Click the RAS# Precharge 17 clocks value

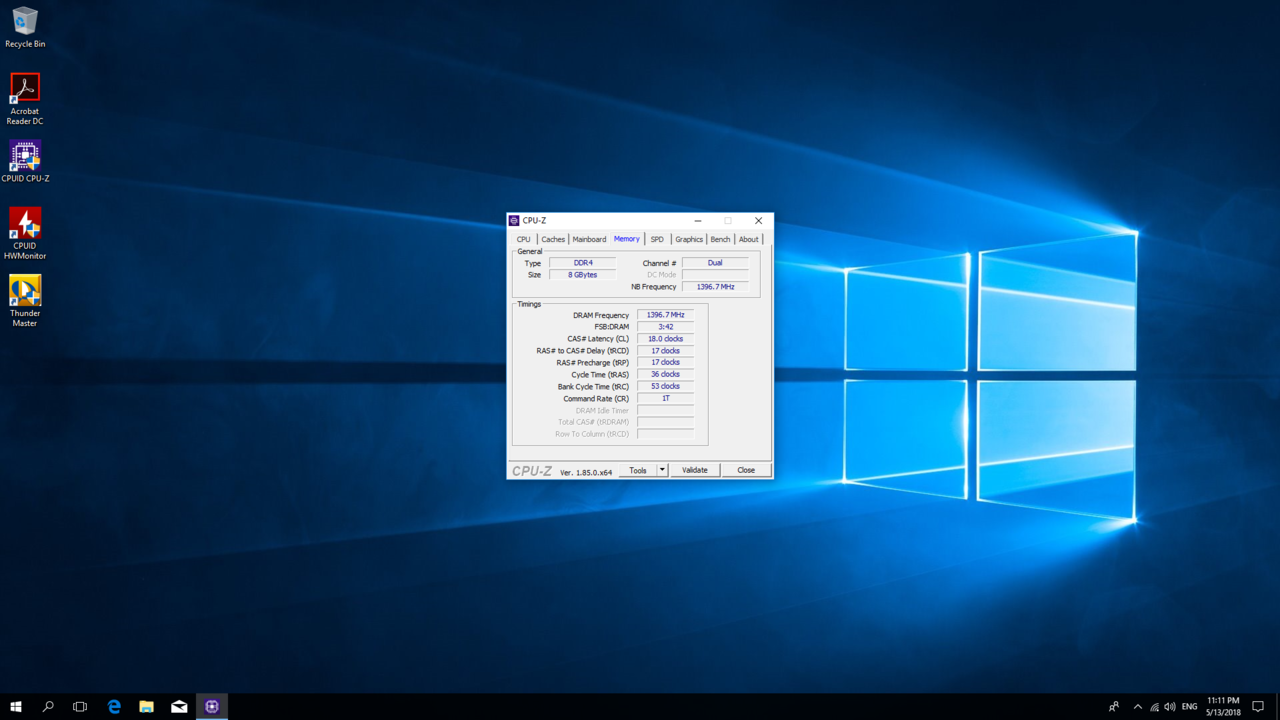[665, 363]
